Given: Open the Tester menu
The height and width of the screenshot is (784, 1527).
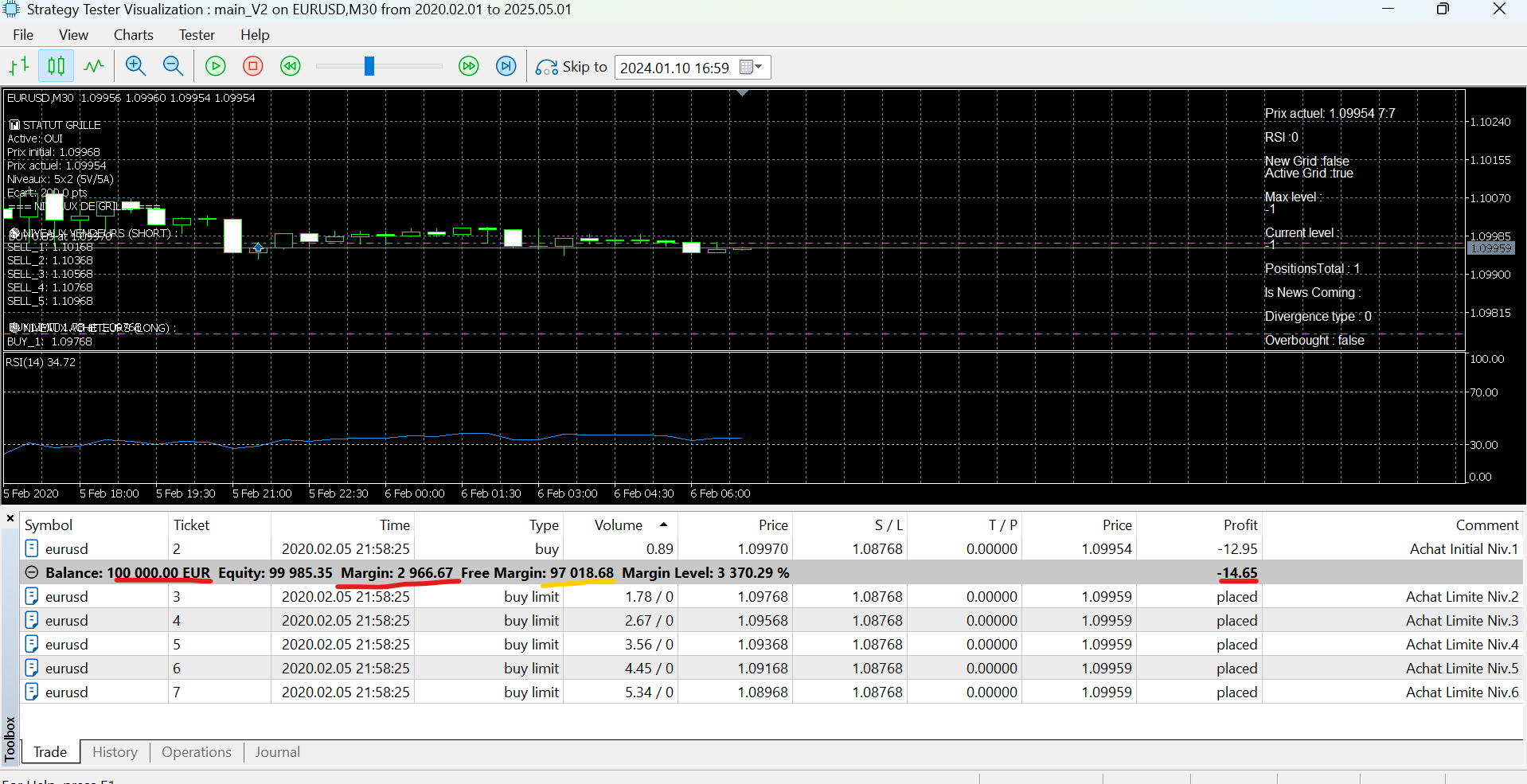Looking at the screenshot, I should pos(197,35).
